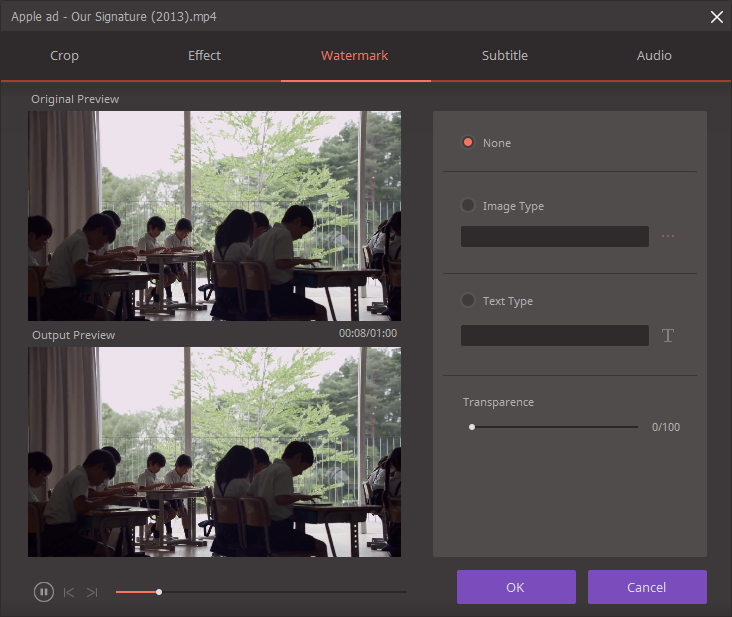Click the playback progress slider handle

coord(159,592)
